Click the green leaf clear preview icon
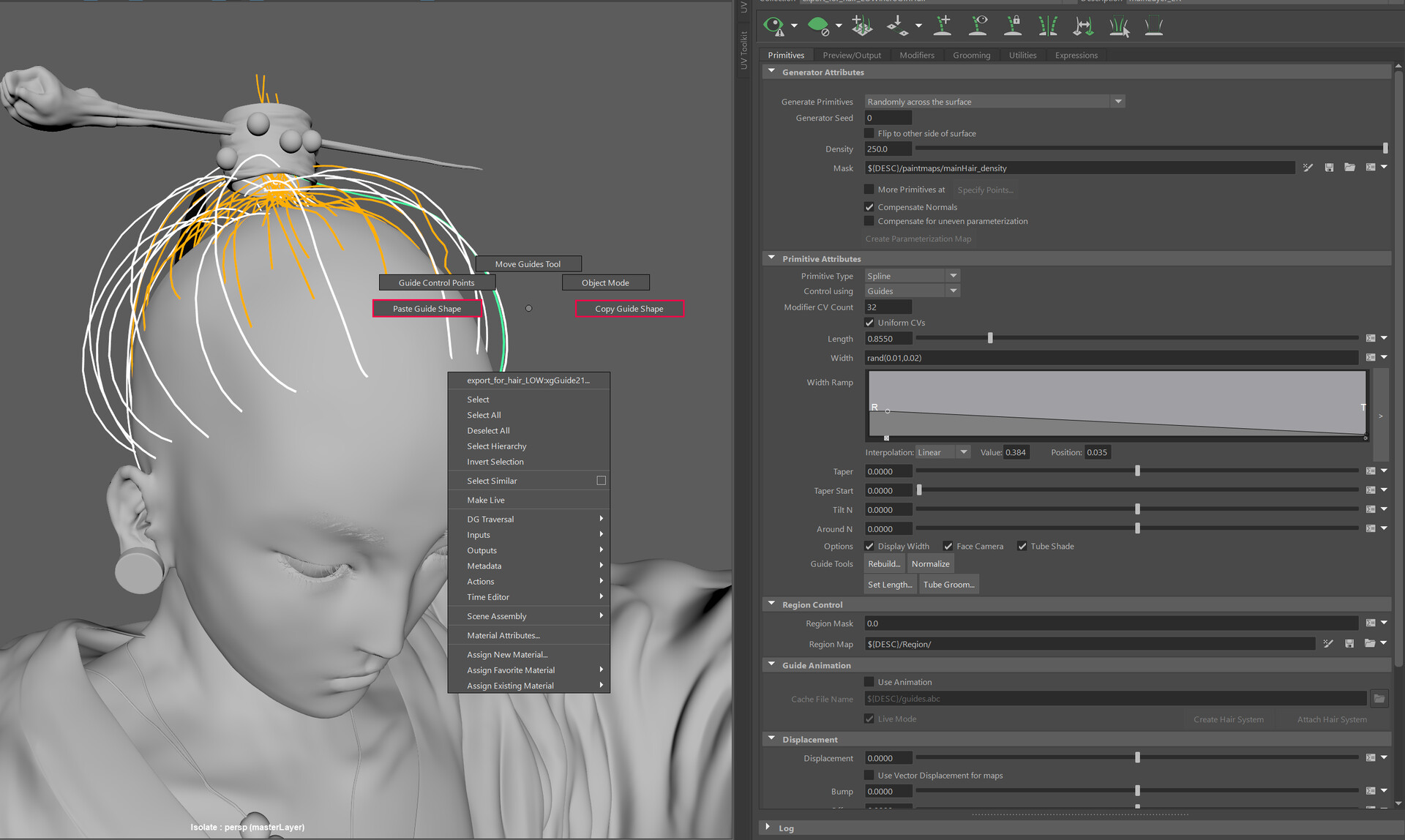Screen dimensions: 1405x840 (x=817, y=26)
